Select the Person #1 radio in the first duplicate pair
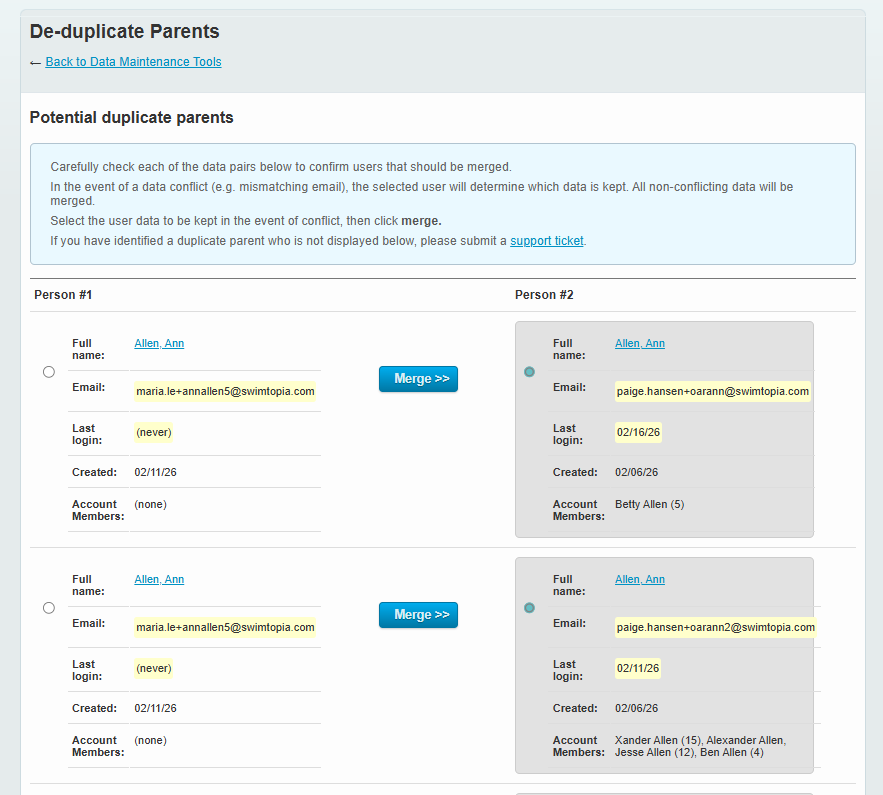The height and width of the screenshot is (795, 883). click(x=48, y=371)
